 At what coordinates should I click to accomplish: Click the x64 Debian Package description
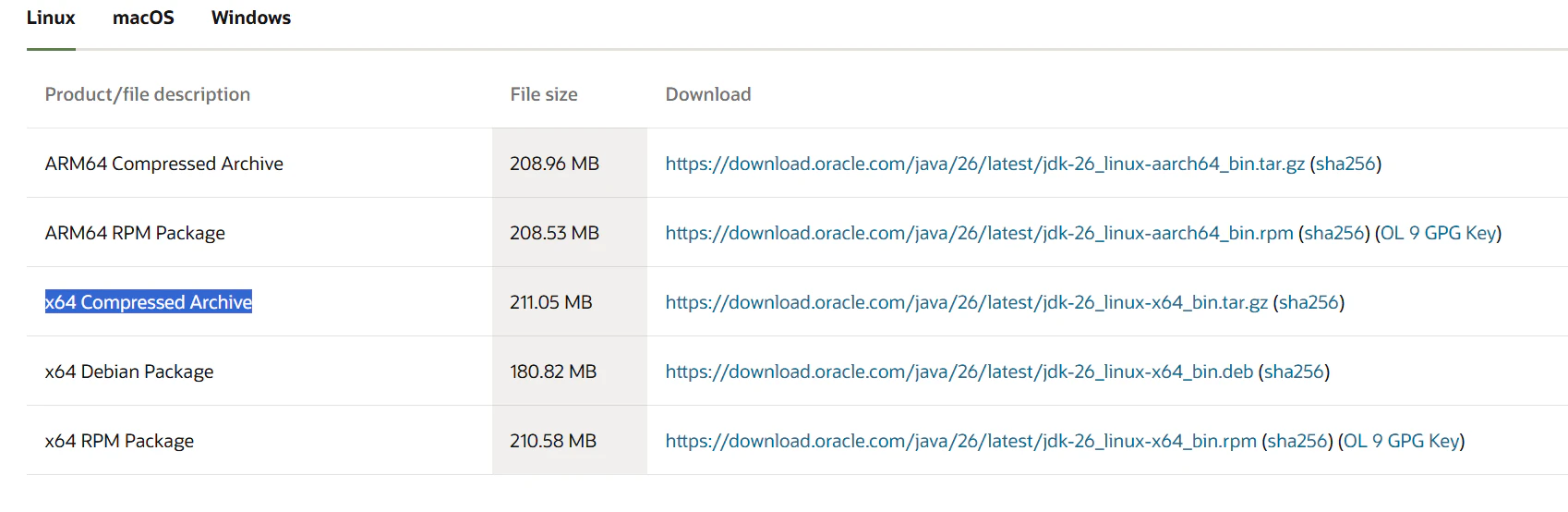tap(129, 372)
